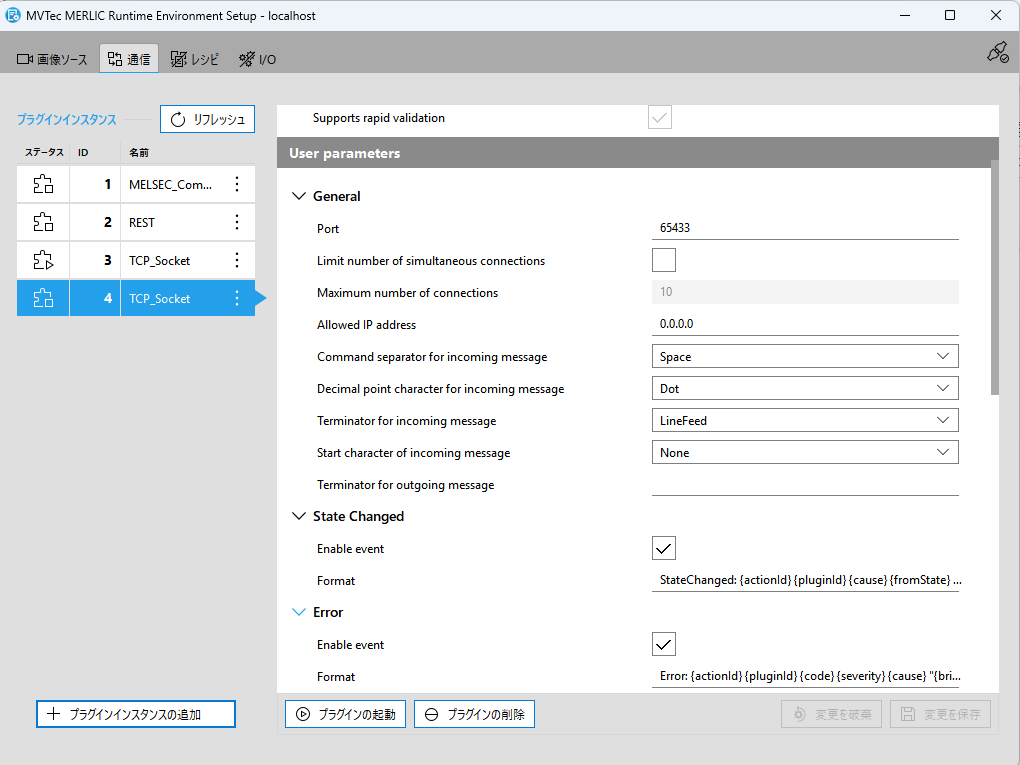Viewport: 1020px width, 765px height.
Task: Click the Port input field
Action: pos(805,228)
